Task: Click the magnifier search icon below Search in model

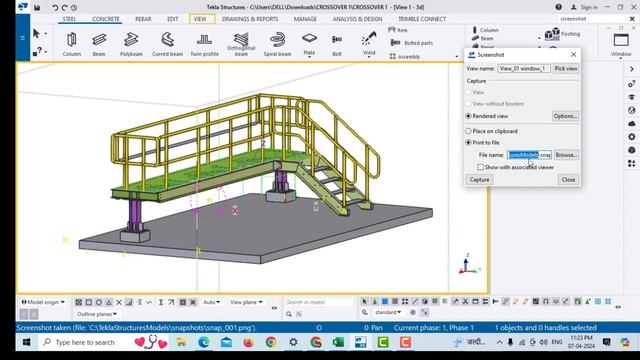Action: pos(289,314)
